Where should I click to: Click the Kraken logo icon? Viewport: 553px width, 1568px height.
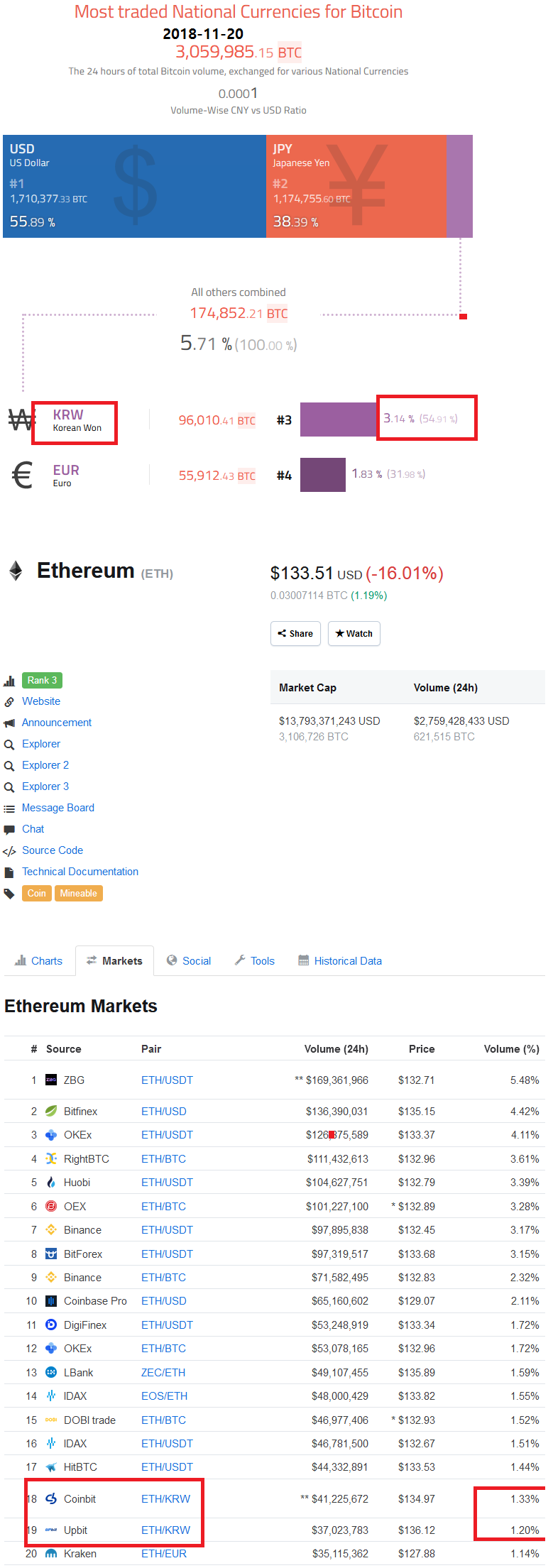pyautogui.click(x=51, y=1553)
